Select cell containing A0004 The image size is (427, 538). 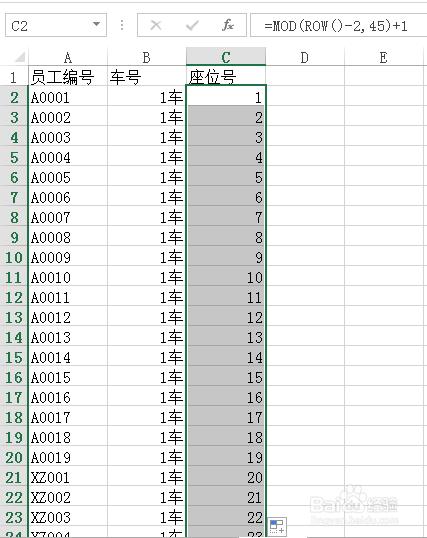point(68,157)
